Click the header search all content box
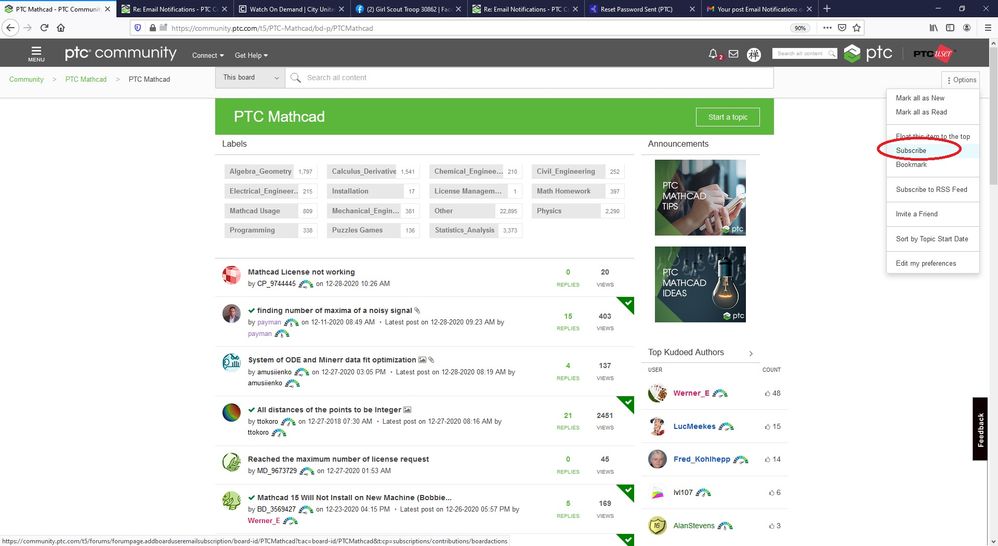The height and width of the screenshot is (546, 998). pos(805,54)
